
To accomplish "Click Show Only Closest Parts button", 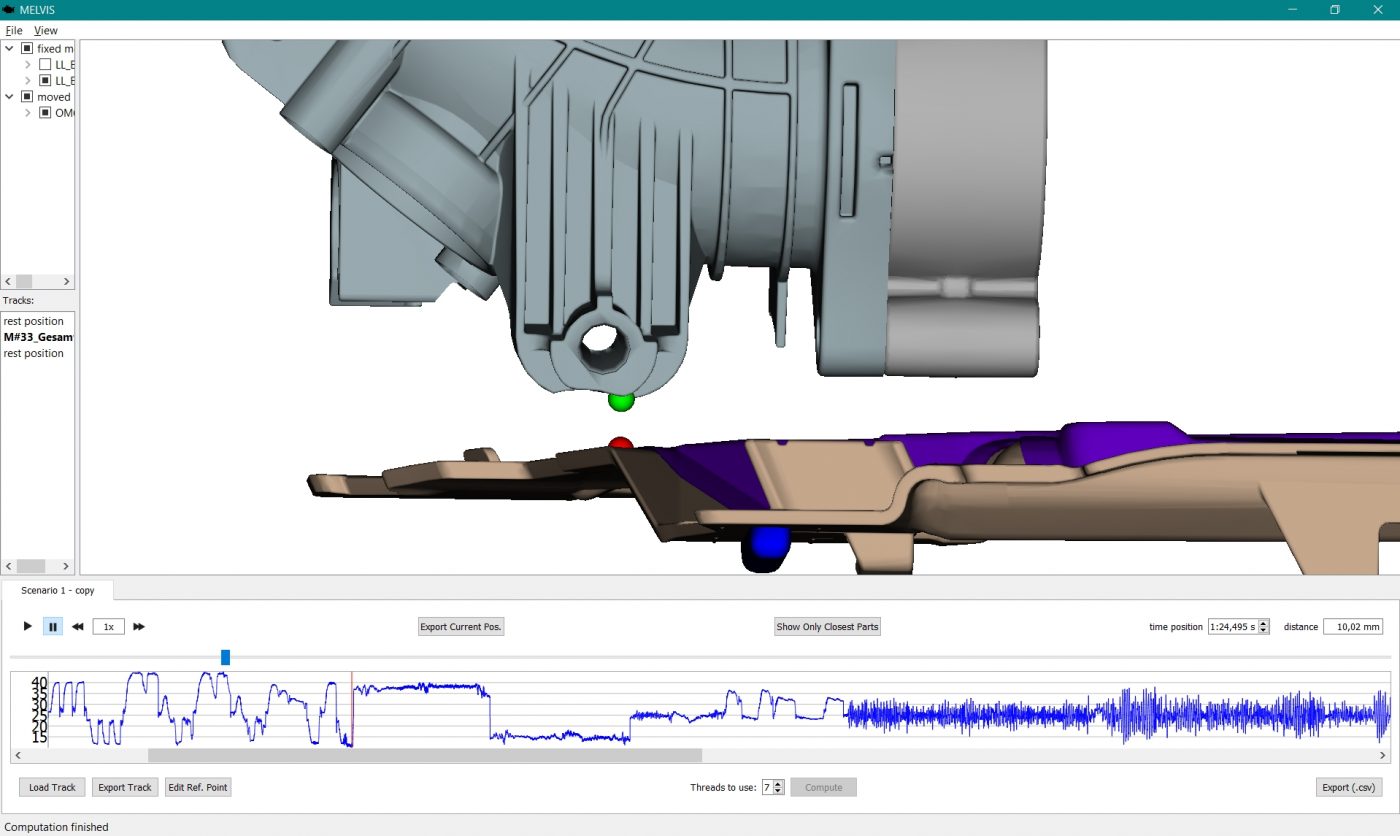I will coord(827,627).
